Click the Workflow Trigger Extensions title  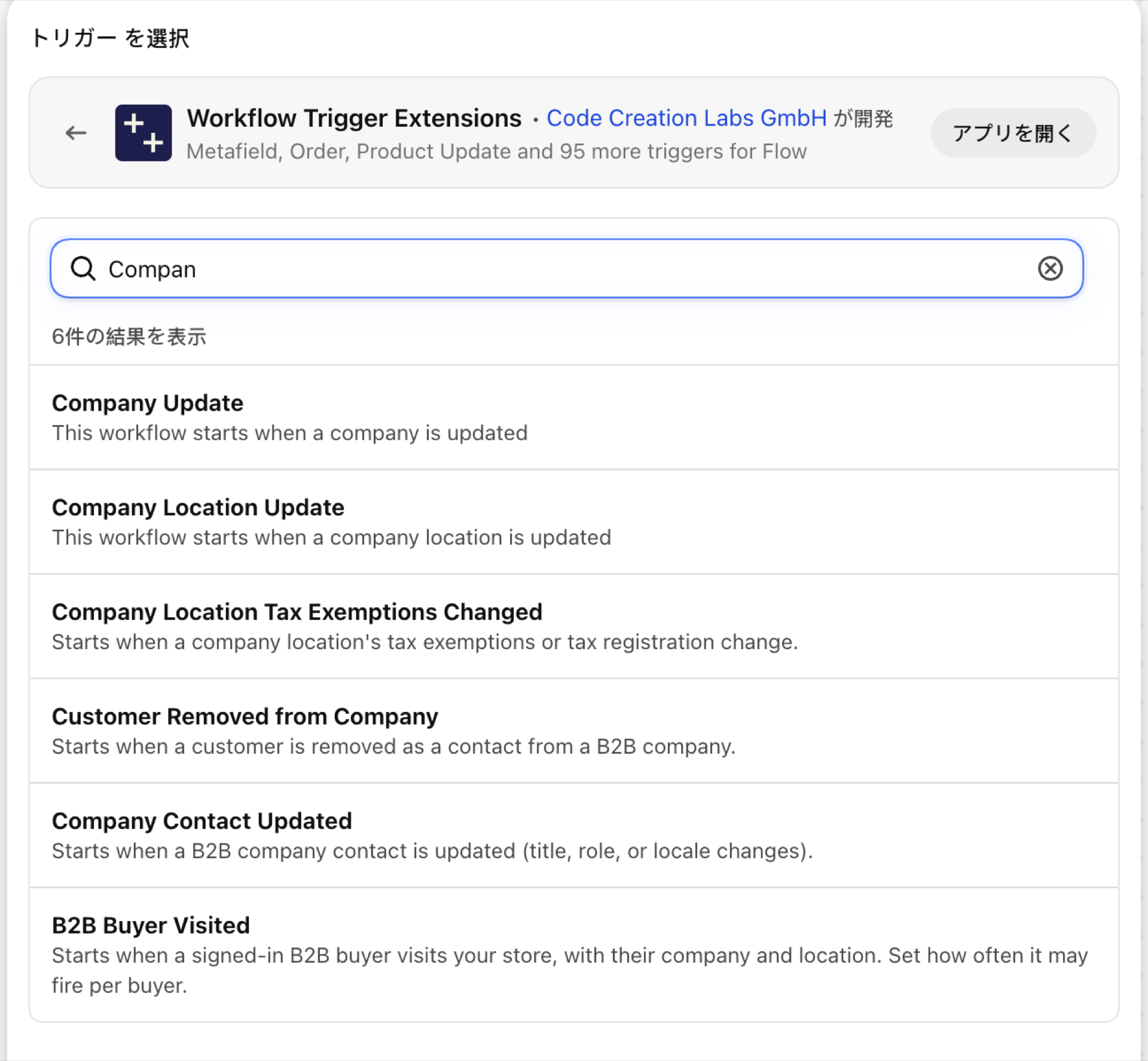[x=354, y=118]
